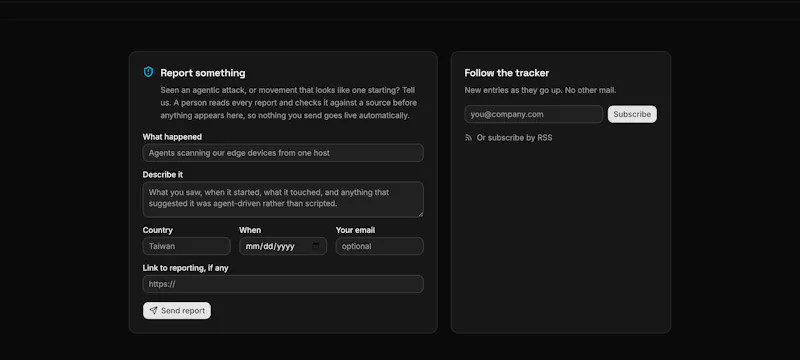This screenshot has height=360, width=800.
Task: Click the Link to reporting https:// field
Action: 283,284
